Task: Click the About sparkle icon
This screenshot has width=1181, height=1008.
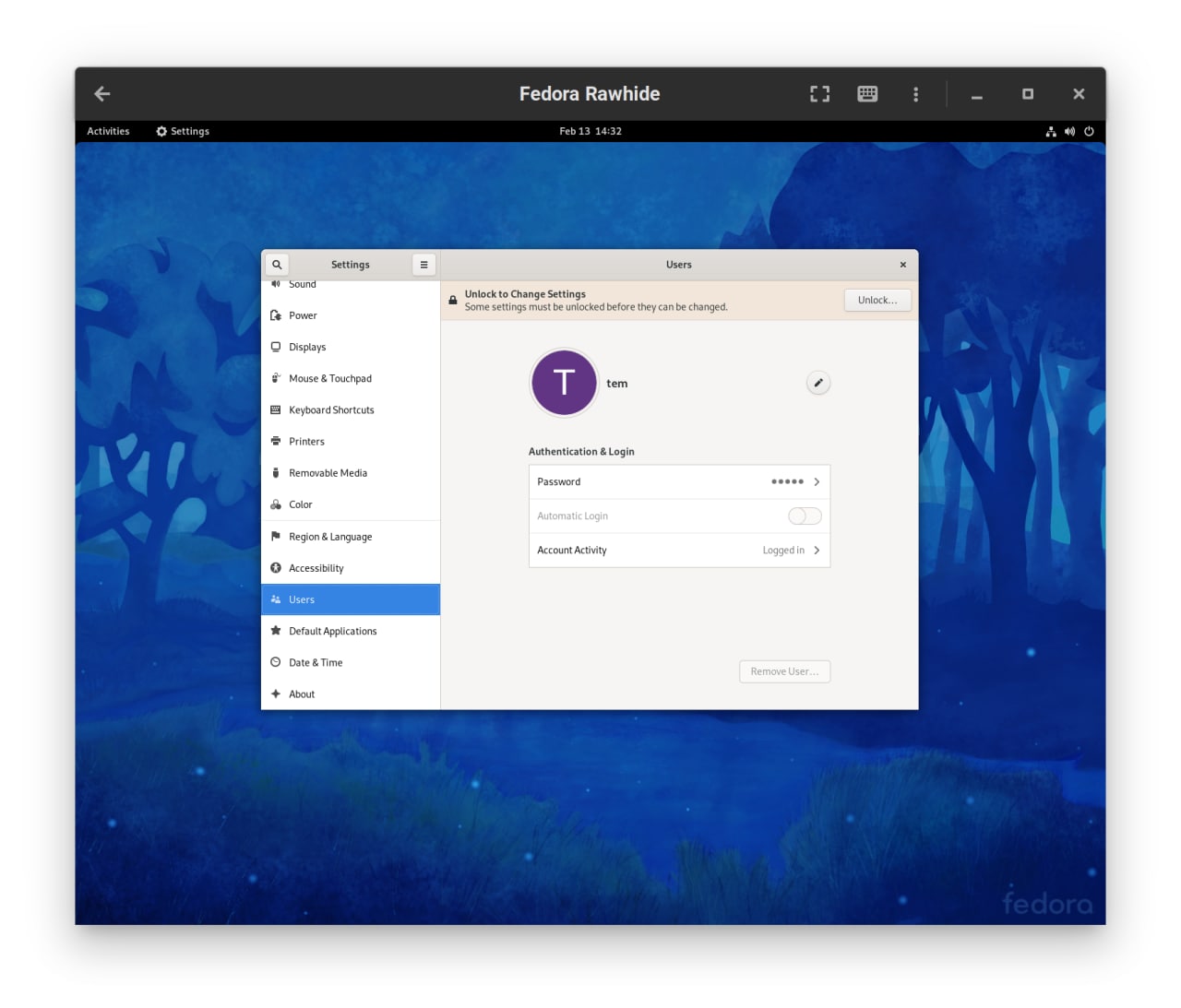Action: click(x=276, y=694)
